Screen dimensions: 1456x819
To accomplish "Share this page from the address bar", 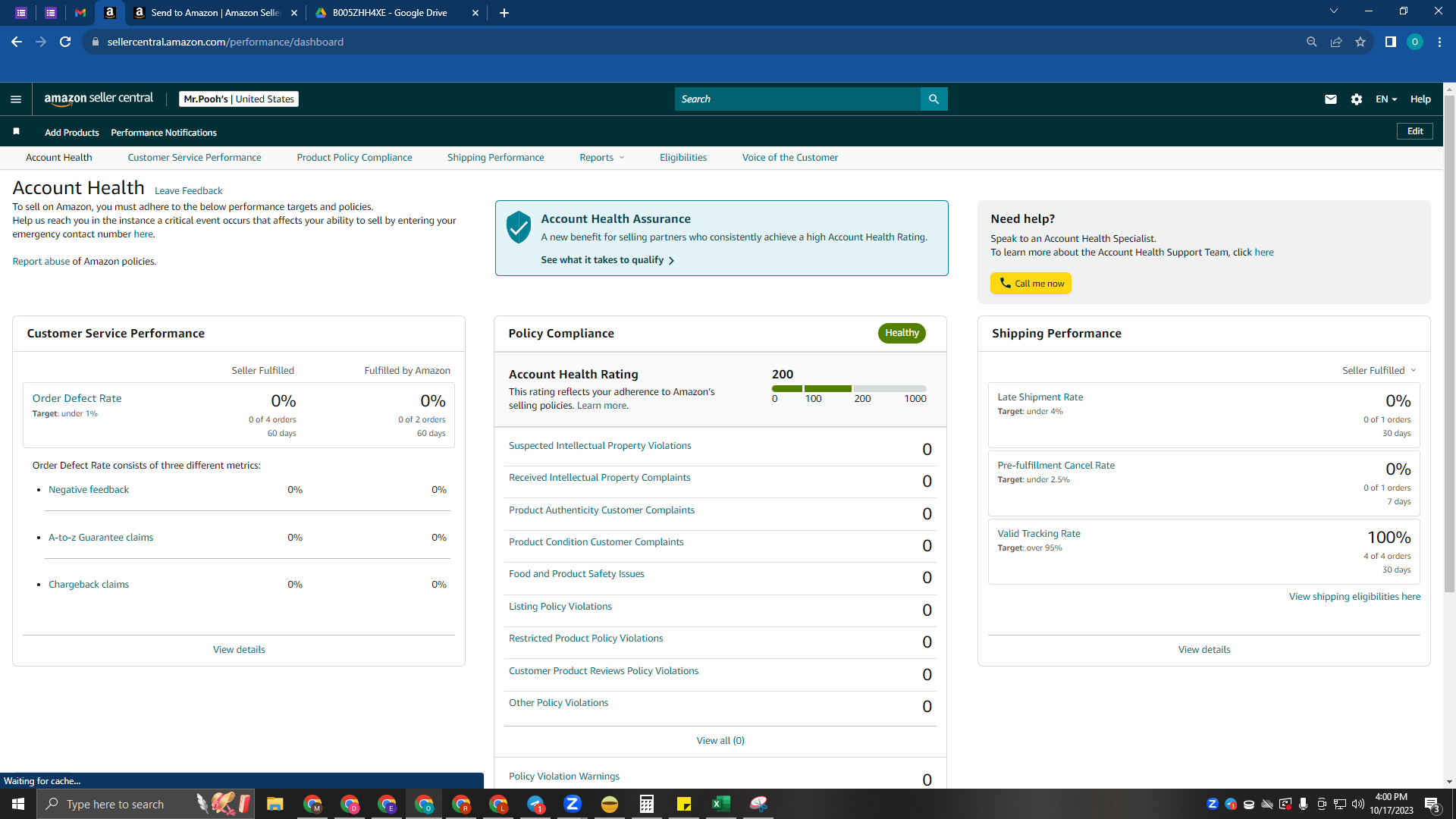I will coord(1336,42).
